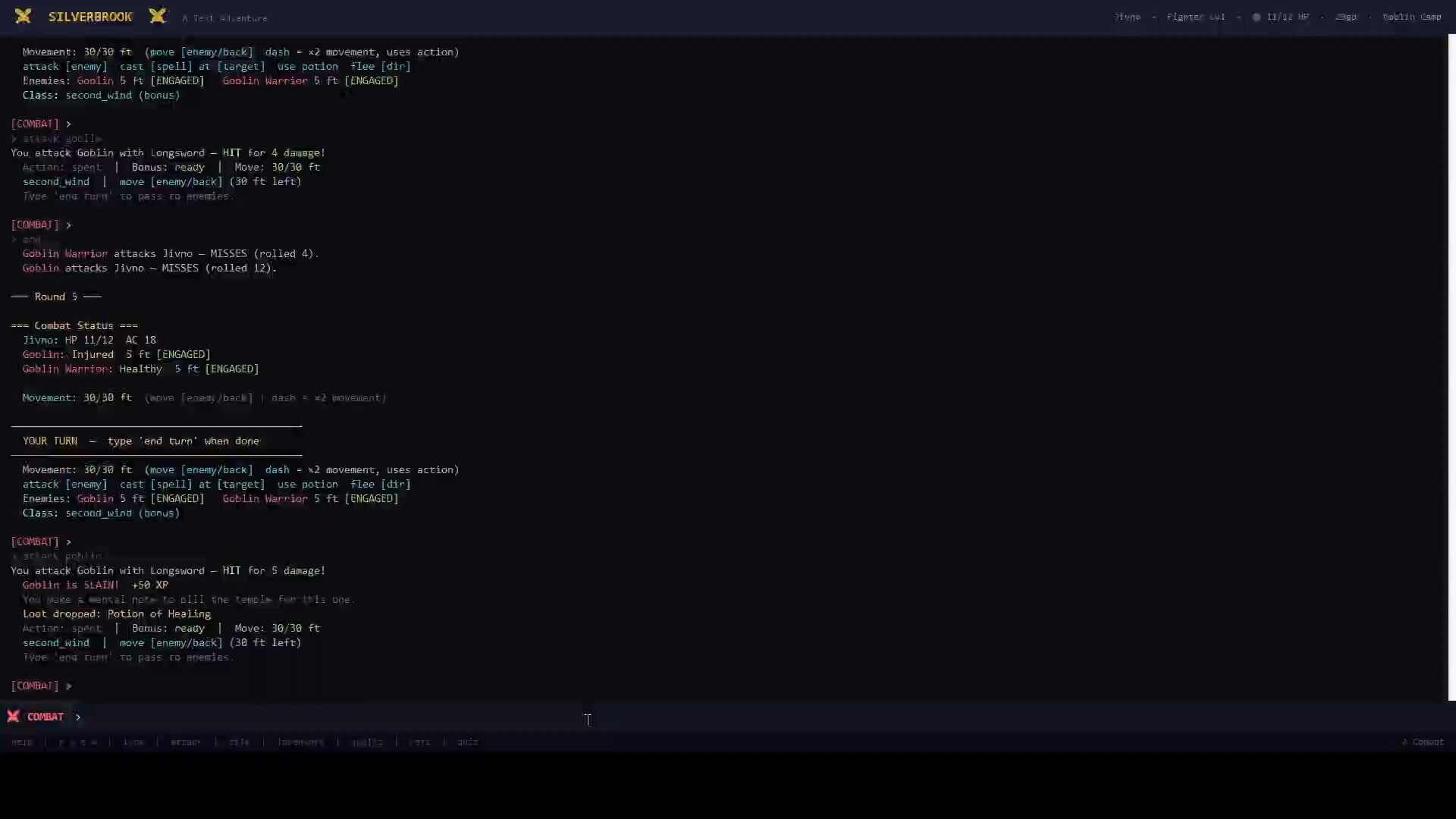Click the 'quit' shortcut in bottom bar
This screenshot has width=1456, height=819.
pos(467,742)
